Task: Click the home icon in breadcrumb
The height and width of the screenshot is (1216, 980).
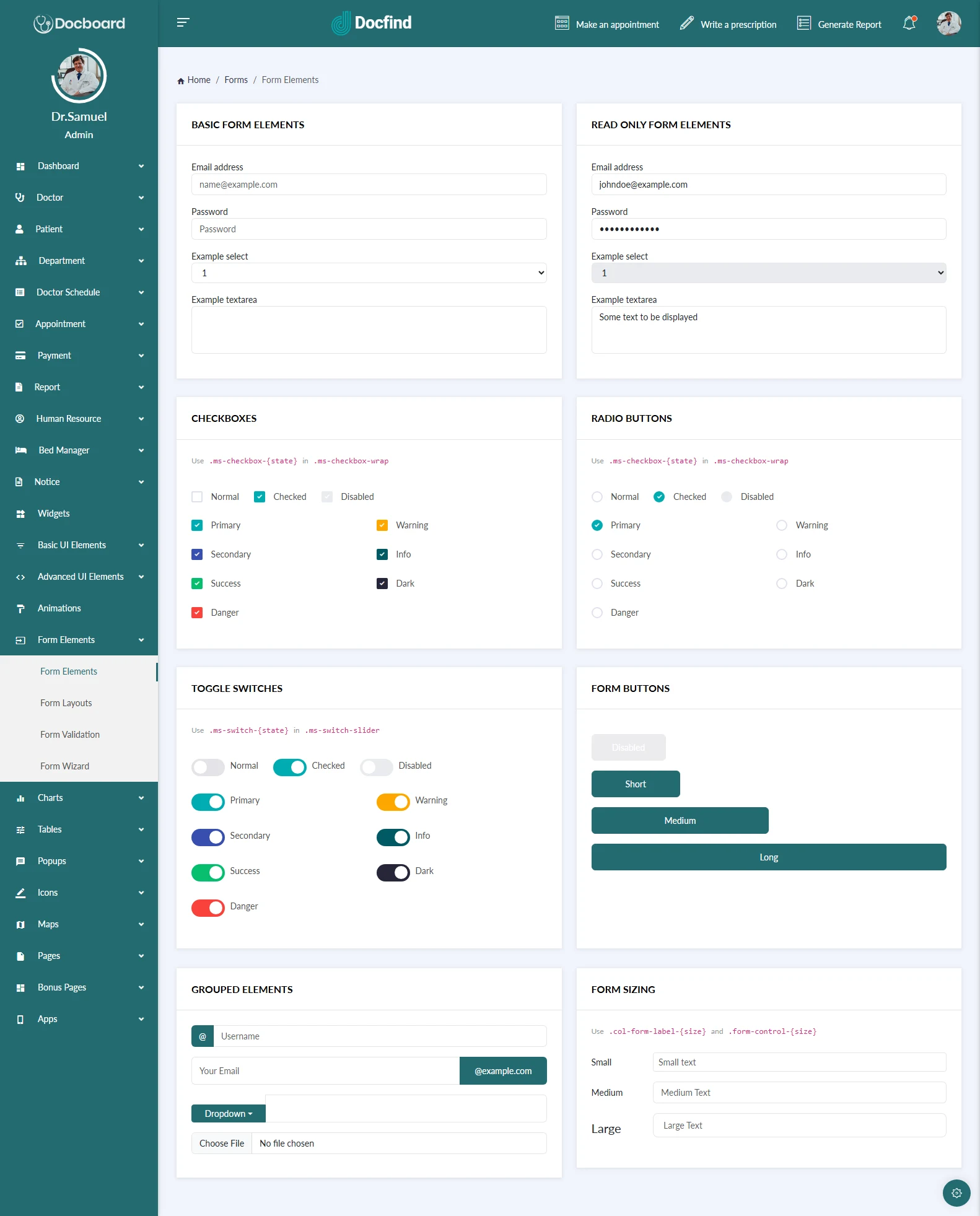Action: tap(181, 81)
